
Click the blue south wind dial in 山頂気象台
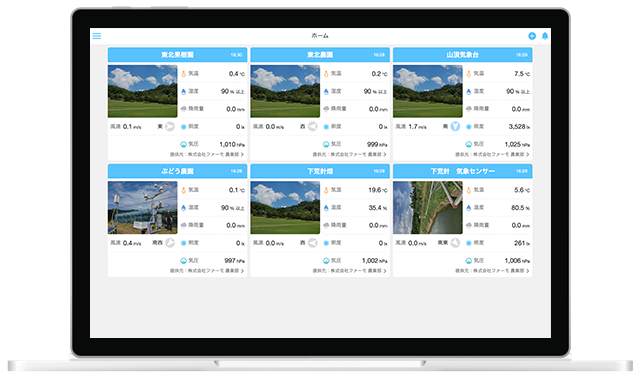coord(455,127)
